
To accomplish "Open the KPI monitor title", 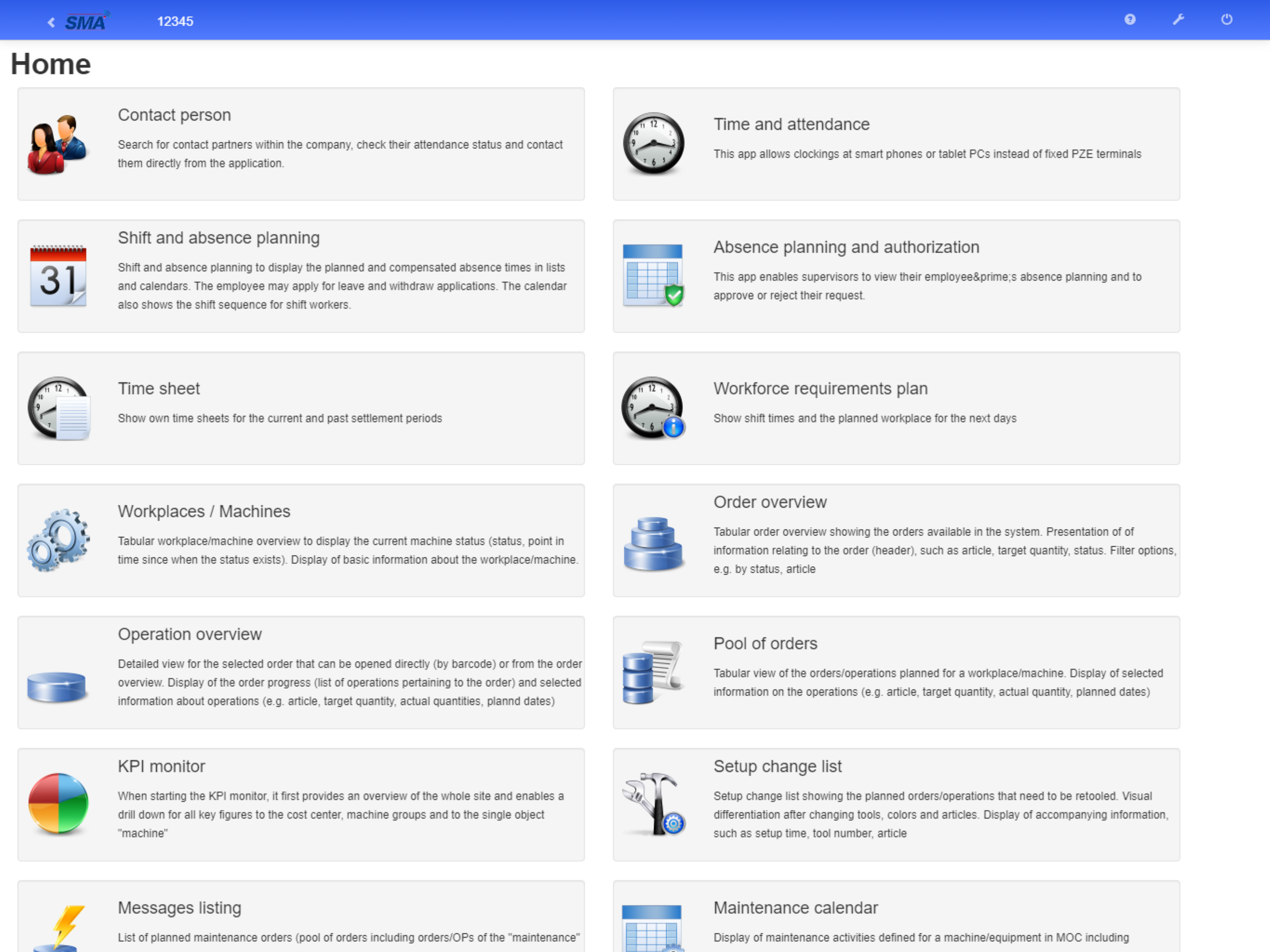I will [x=161, y=766].
